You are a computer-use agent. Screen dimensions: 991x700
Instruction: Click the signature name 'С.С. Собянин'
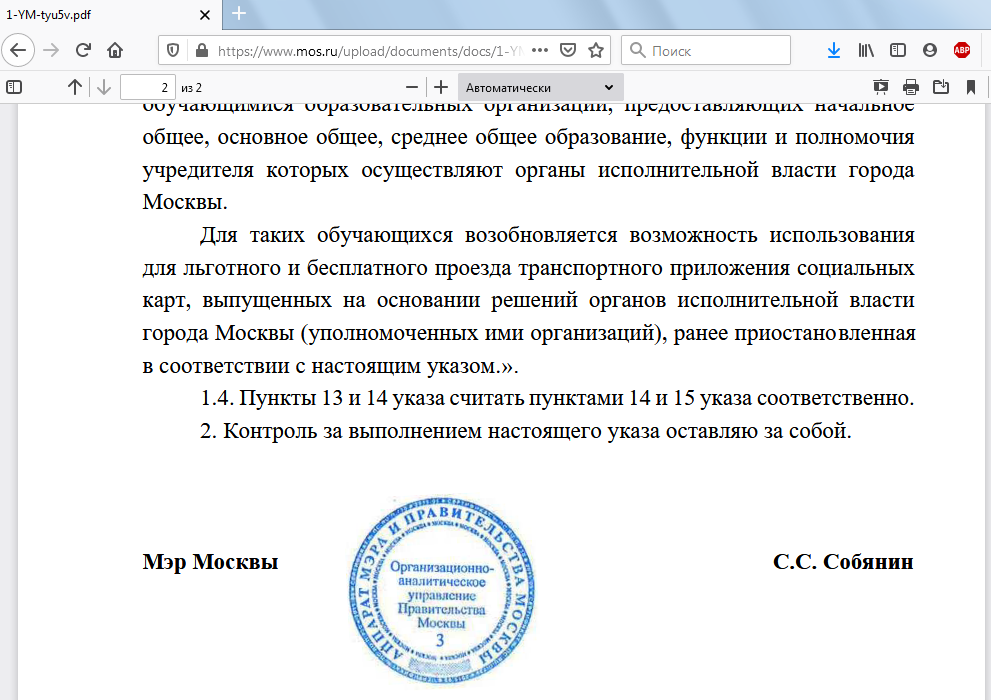[x=843, y=562]
